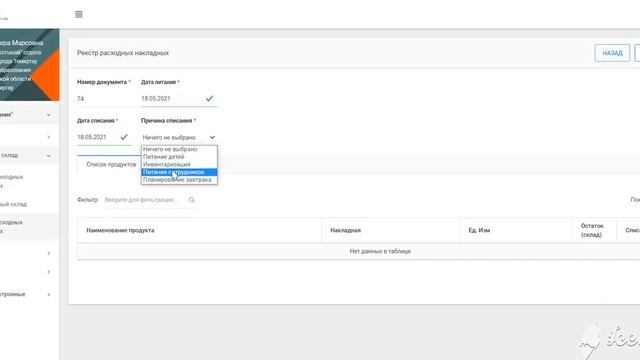Expand the sidebar item ending in "ктронные"
Screen dimensions: 640x360
[25, 294]
